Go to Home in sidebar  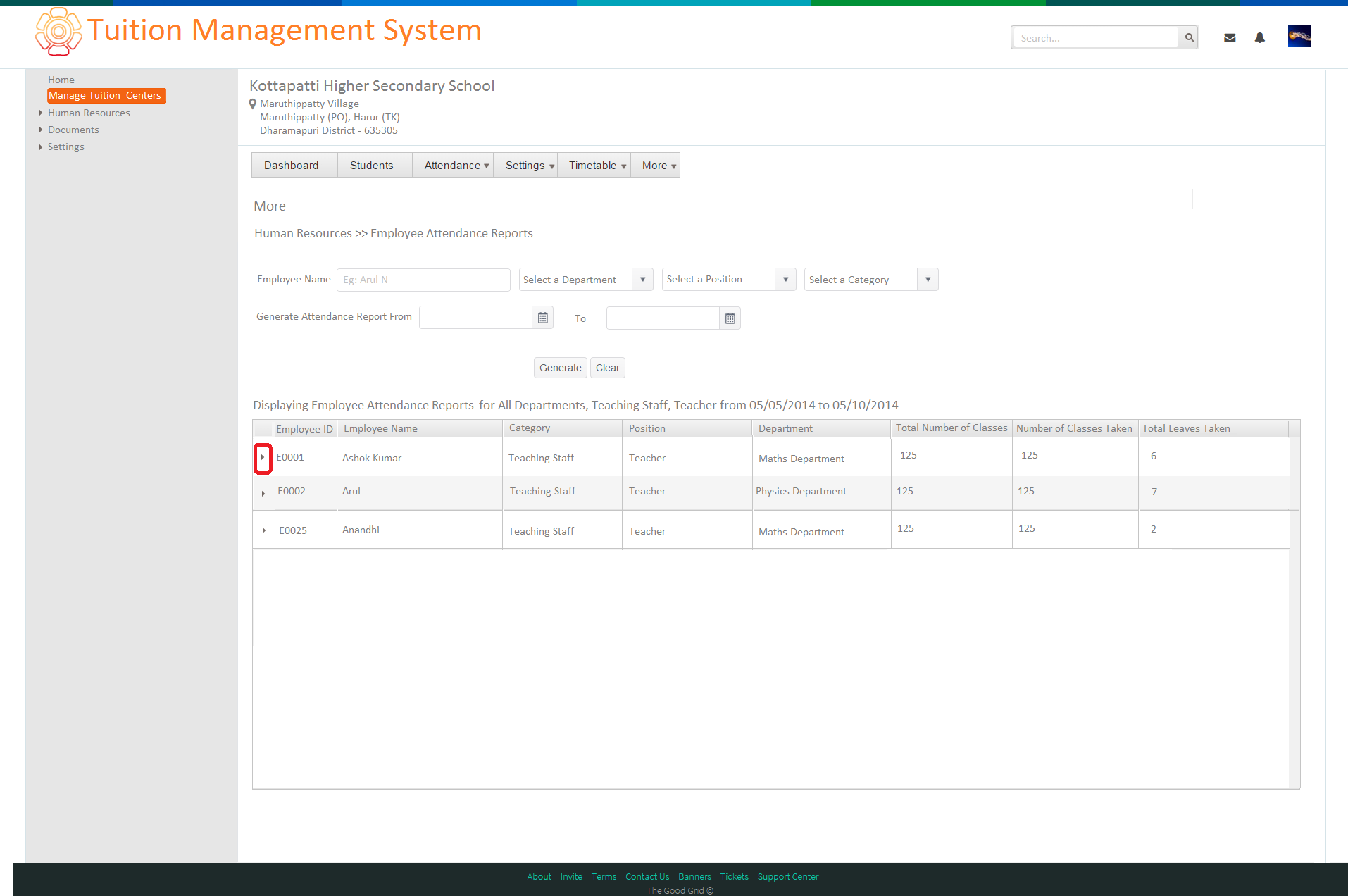tap(61, 80)
